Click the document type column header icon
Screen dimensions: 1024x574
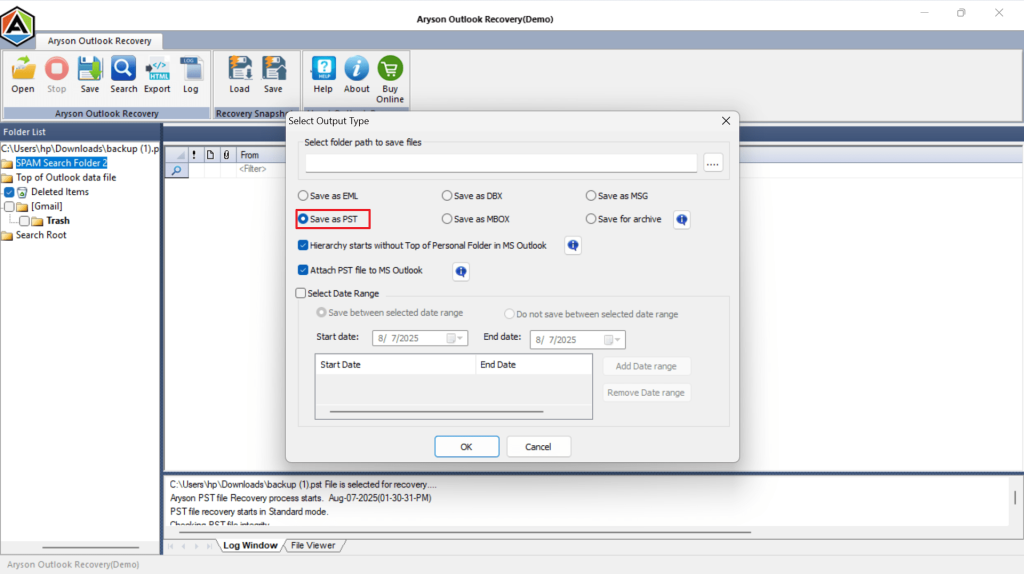click(x=210, y=155)
